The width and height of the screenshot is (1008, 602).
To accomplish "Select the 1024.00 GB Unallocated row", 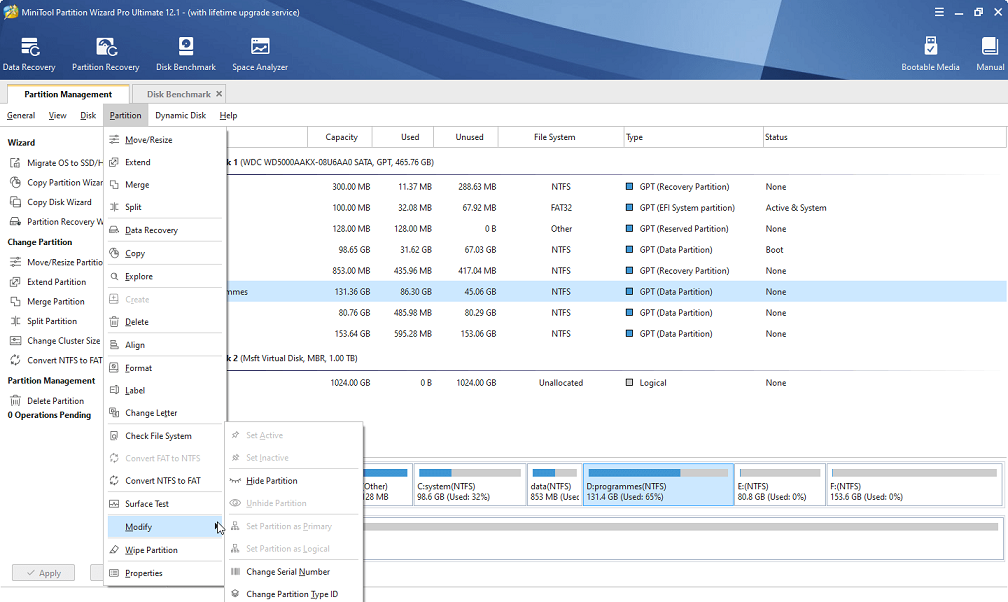I will (616, 383).
